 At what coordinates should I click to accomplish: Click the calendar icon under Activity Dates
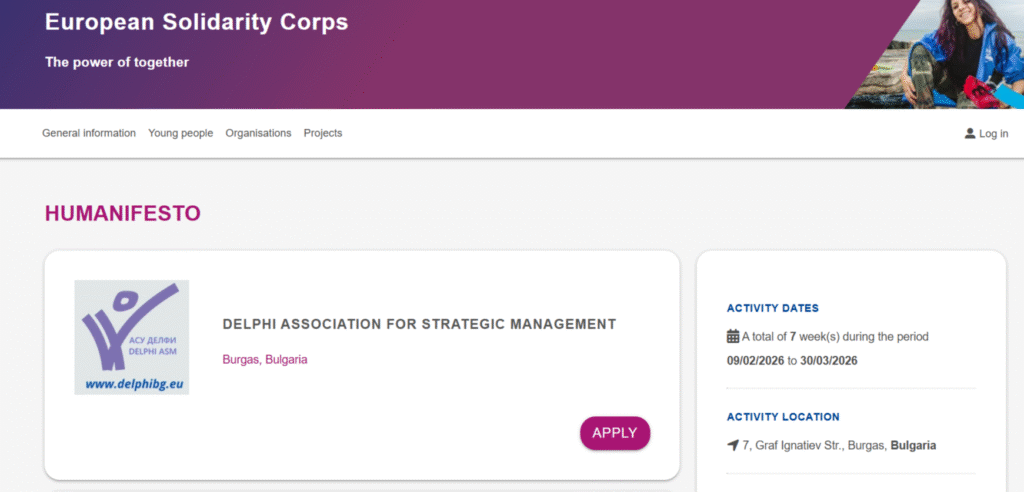pos(733,336)
